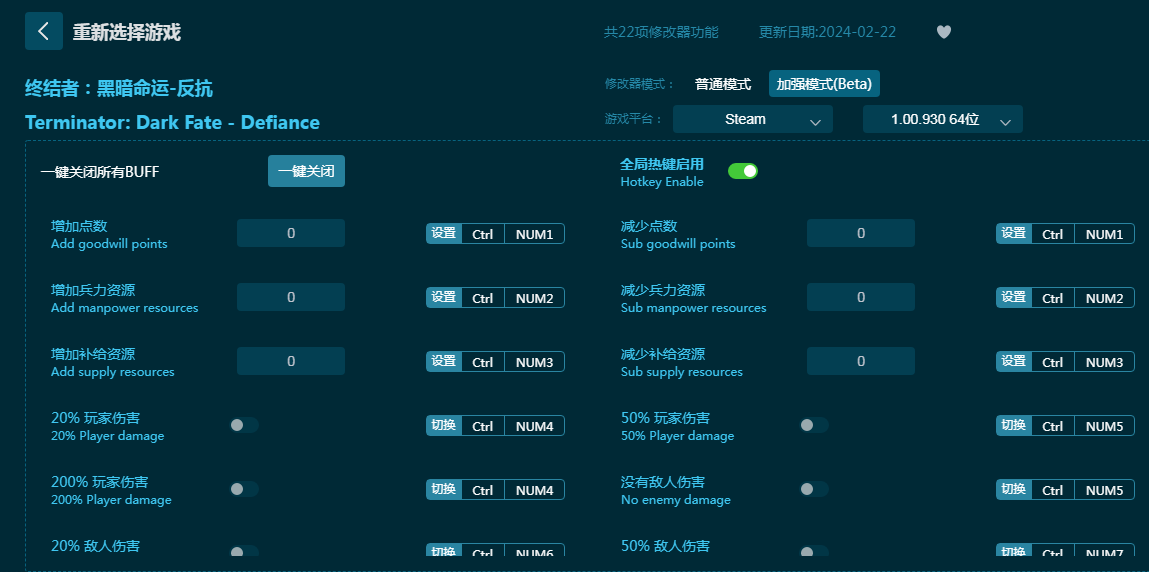Screen dimensions: 1149x572
Task: Select 加强模式(Beta) trainer mode
Action: pyautogui.click(x=824, y=84)
